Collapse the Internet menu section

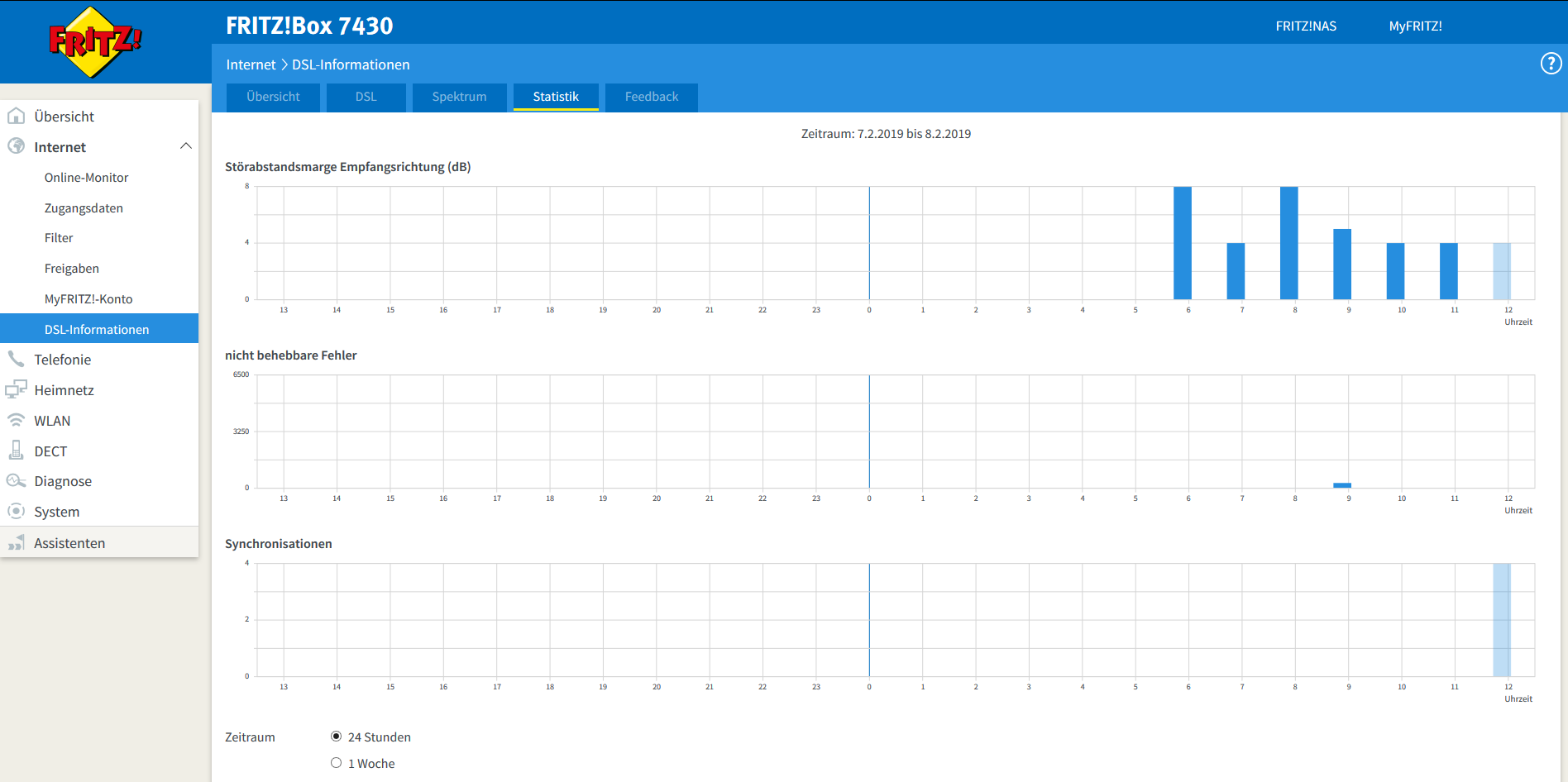point(186,146)
